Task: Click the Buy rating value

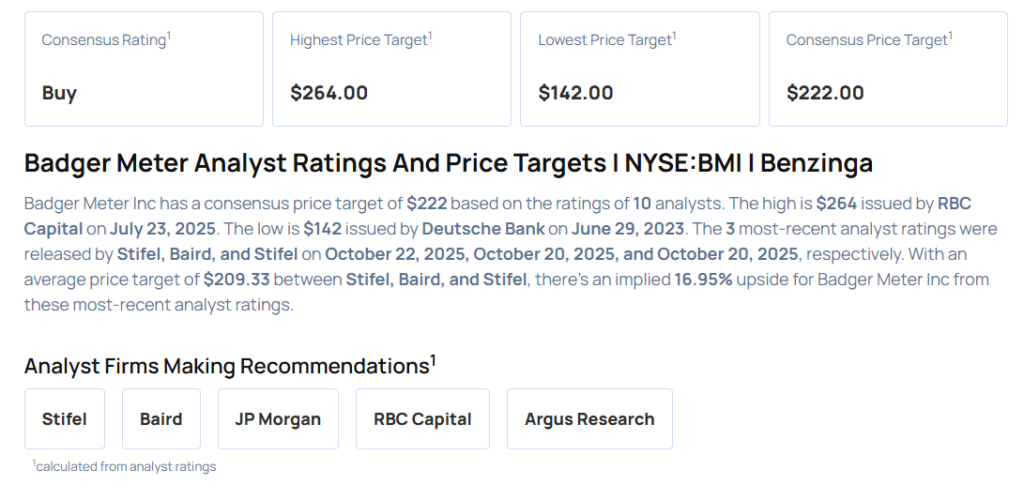Action: click(59, 93)
